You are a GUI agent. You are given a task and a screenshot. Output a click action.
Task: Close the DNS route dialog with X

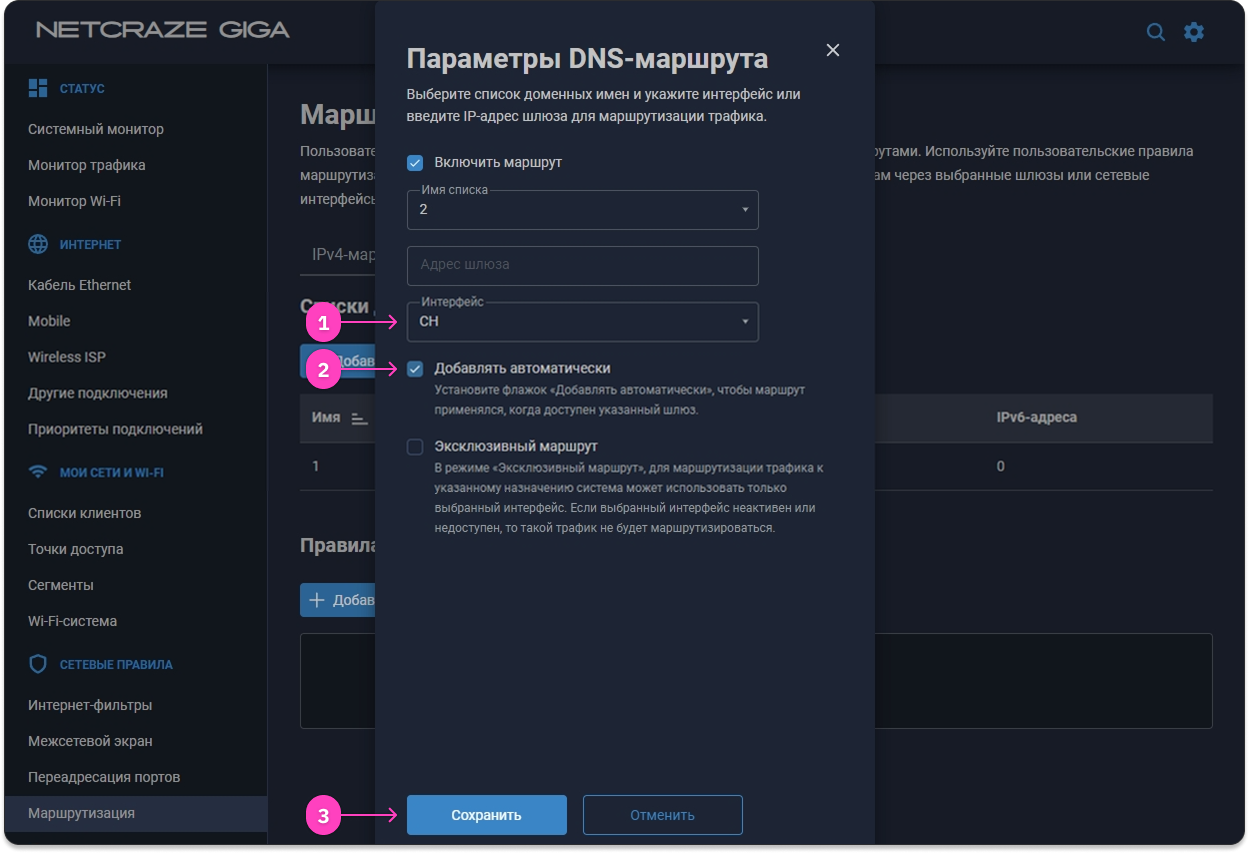(x=833, y=50)
